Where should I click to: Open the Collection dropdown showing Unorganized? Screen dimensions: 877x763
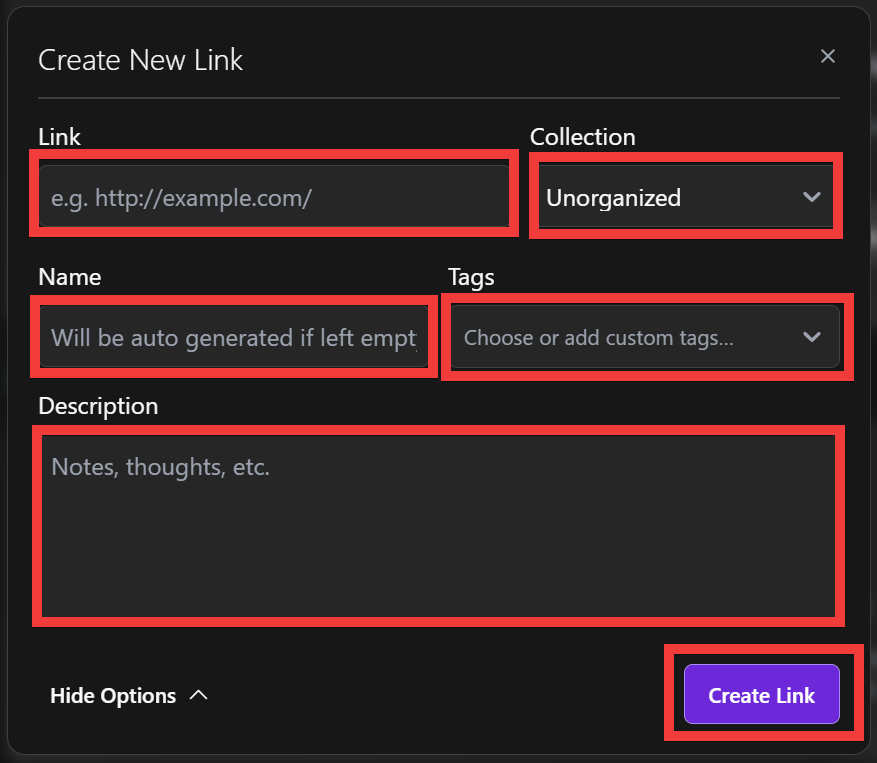[685, 197]
